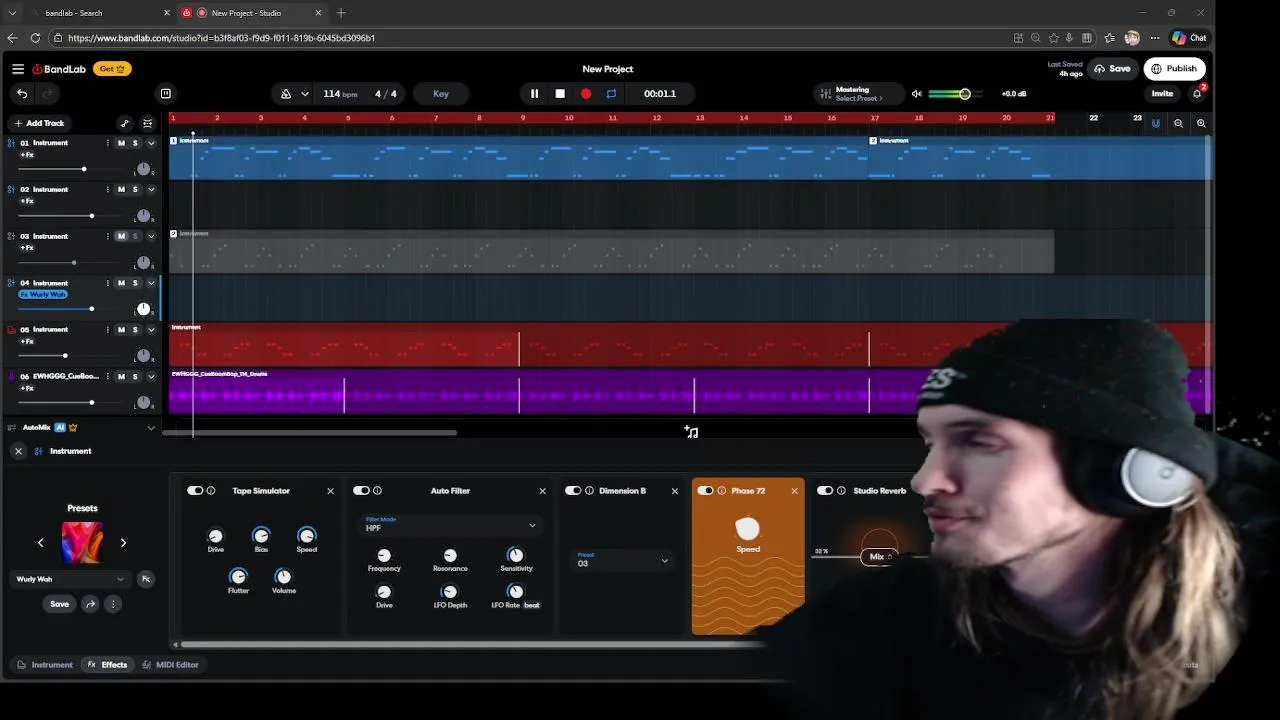
Task: Zoom in the timeline
Action: [x=1201, y=123]
